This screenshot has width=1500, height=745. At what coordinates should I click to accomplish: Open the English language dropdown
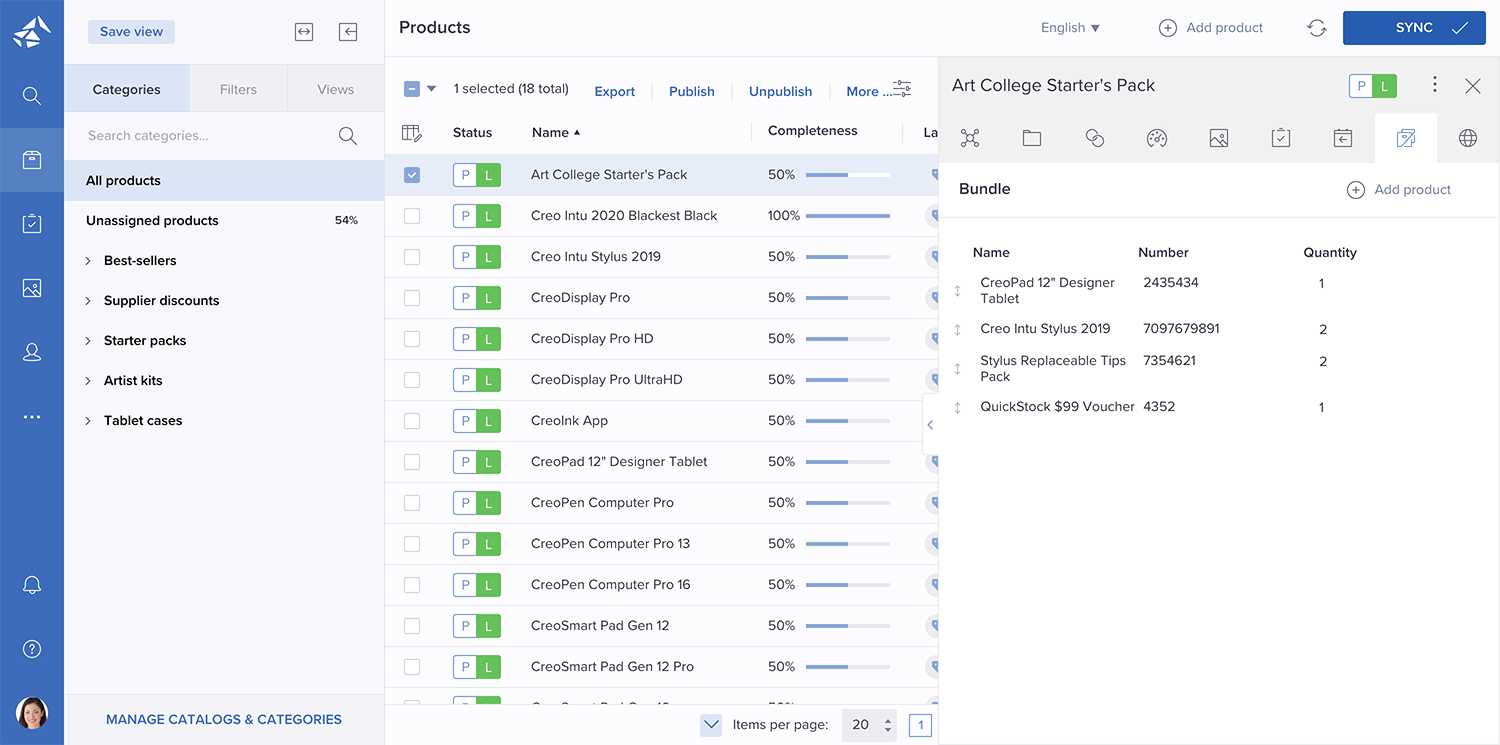pyautogui.click(x=1070, y=28)
